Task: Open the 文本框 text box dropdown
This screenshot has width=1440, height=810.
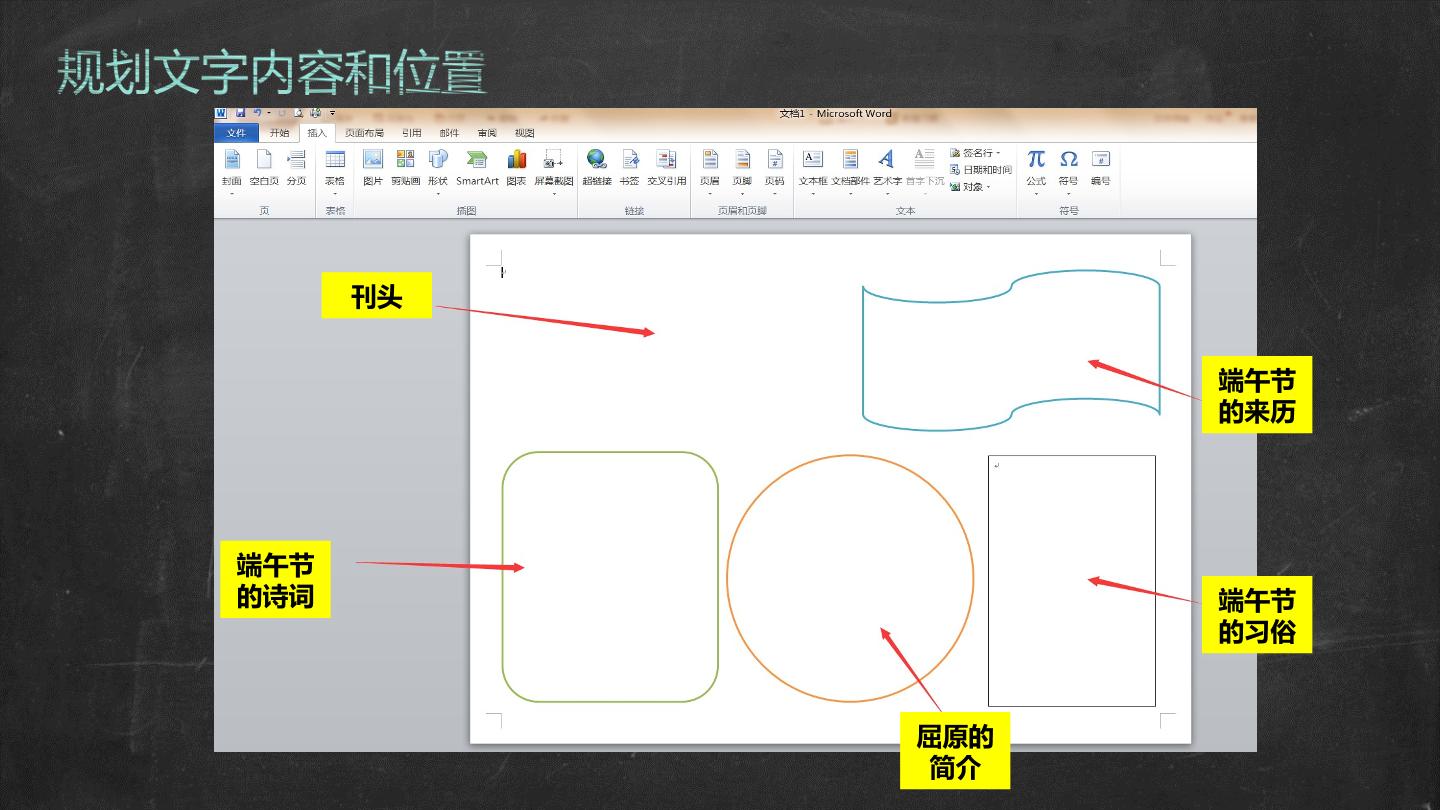Action: tap(813, 170)
